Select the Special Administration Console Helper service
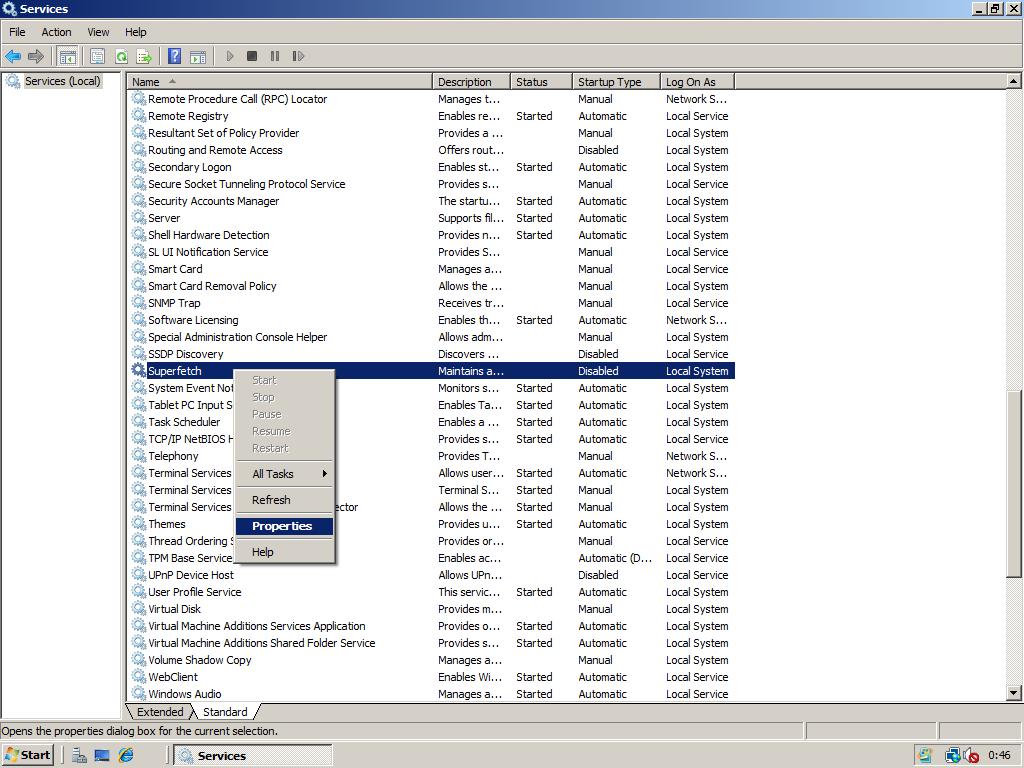 [x=237, y=336]
